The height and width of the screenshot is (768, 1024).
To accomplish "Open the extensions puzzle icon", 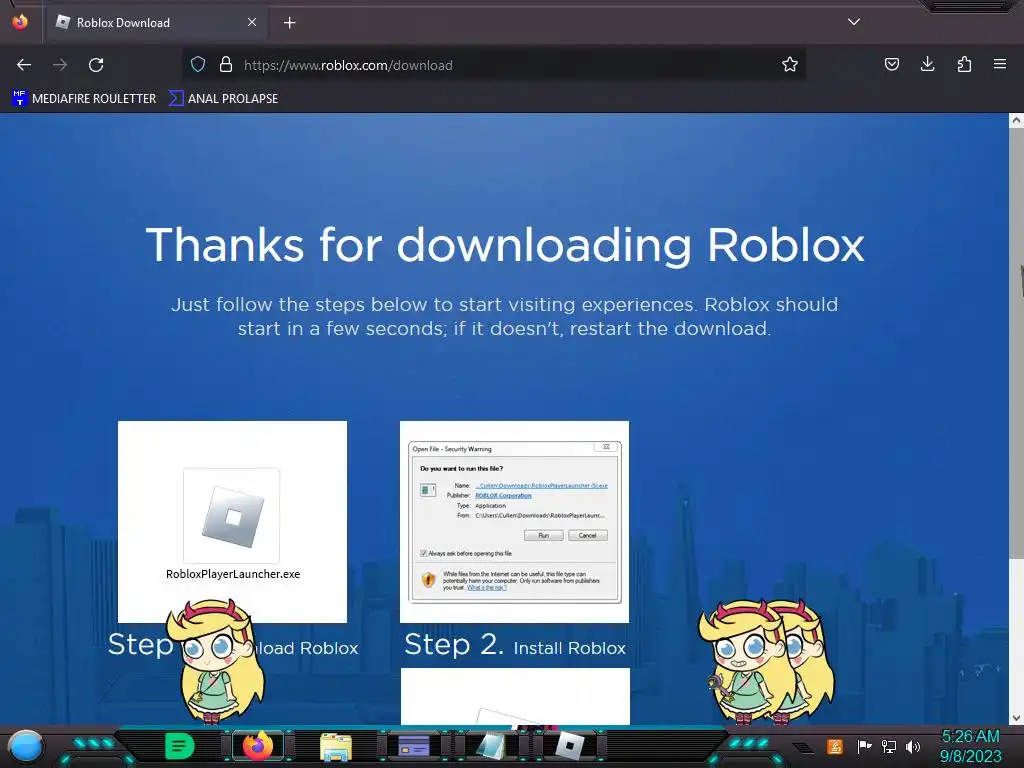I will [964, 64].
